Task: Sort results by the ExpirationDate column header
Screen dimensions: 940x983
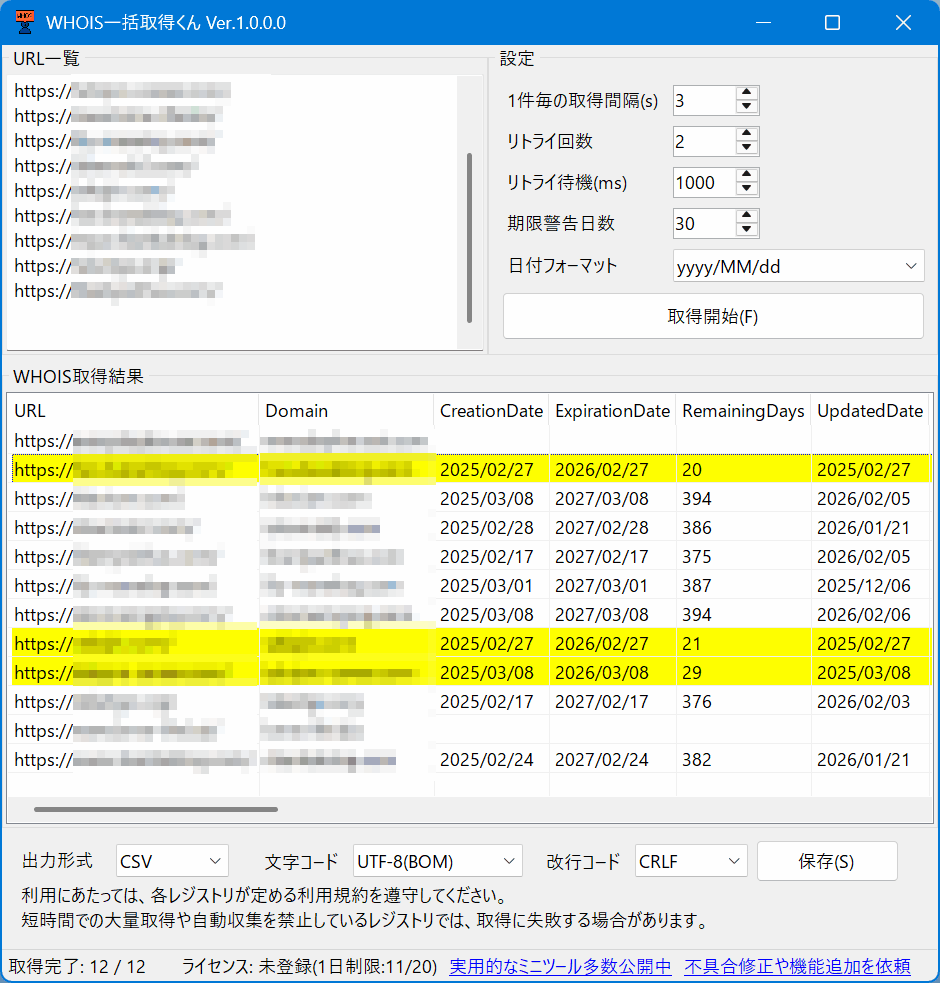Action: pos(612,410)
